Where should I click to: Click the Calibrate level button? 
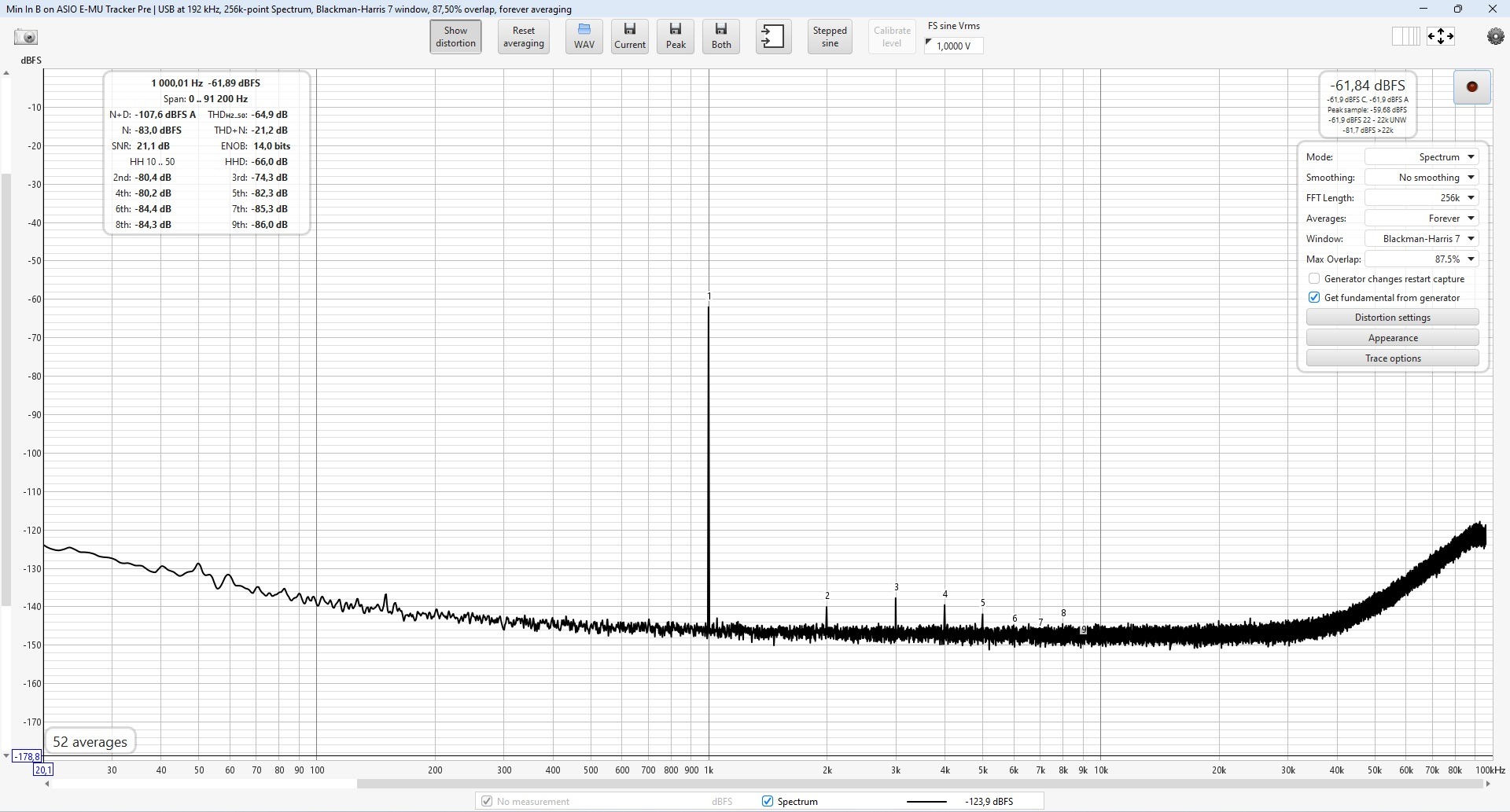point(892,37)
